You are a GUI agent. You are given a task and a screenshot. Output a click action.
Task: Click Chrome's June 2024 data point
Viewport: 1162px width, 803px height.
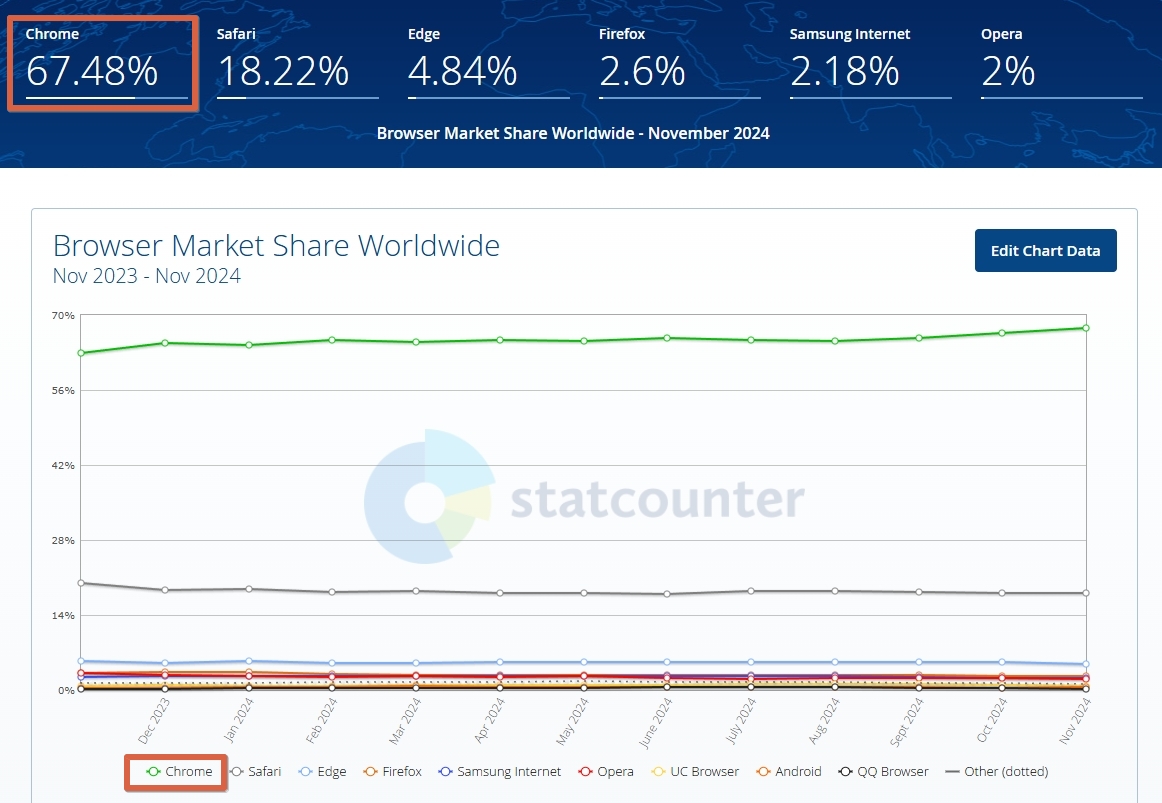[667, 338]
